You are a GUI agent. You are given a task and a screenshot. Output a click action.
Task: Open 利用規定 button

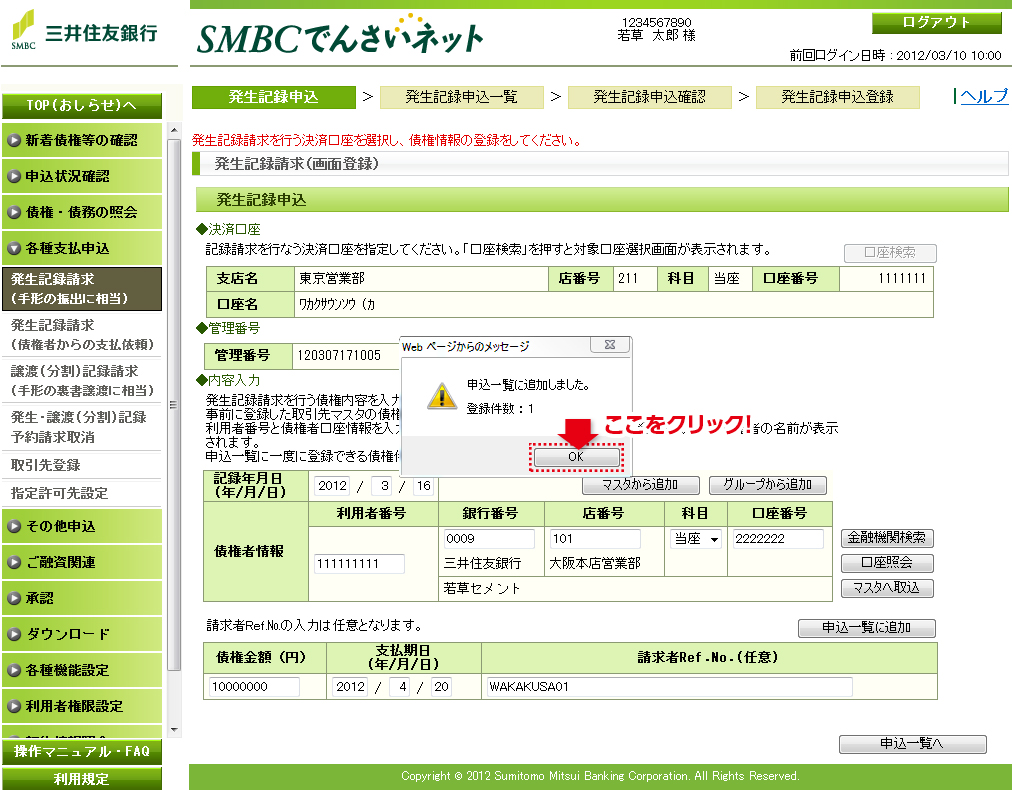(82, 779)
